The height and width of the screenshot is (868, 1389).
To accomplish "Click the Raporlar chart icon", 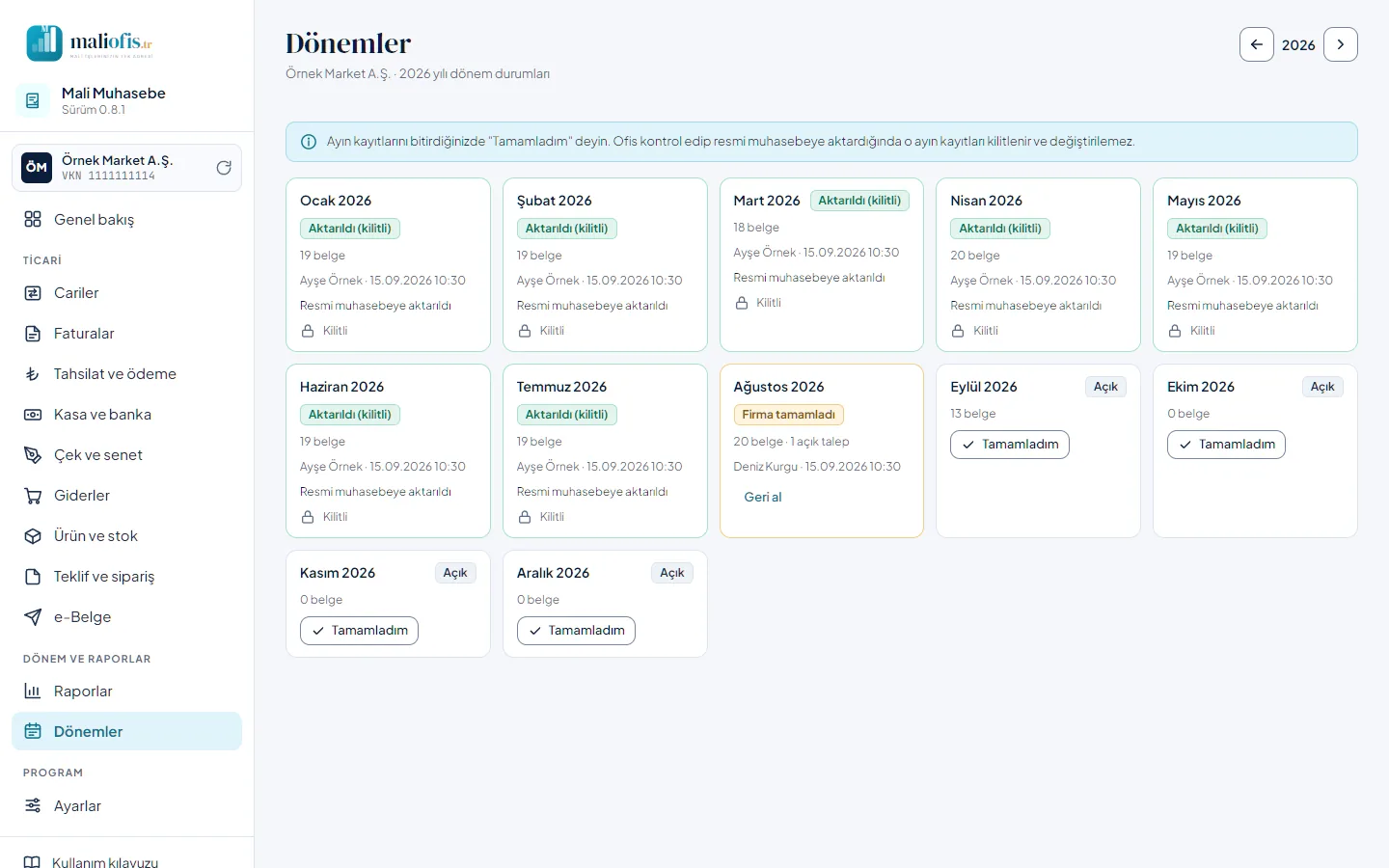I will click(x=33, y=692).
